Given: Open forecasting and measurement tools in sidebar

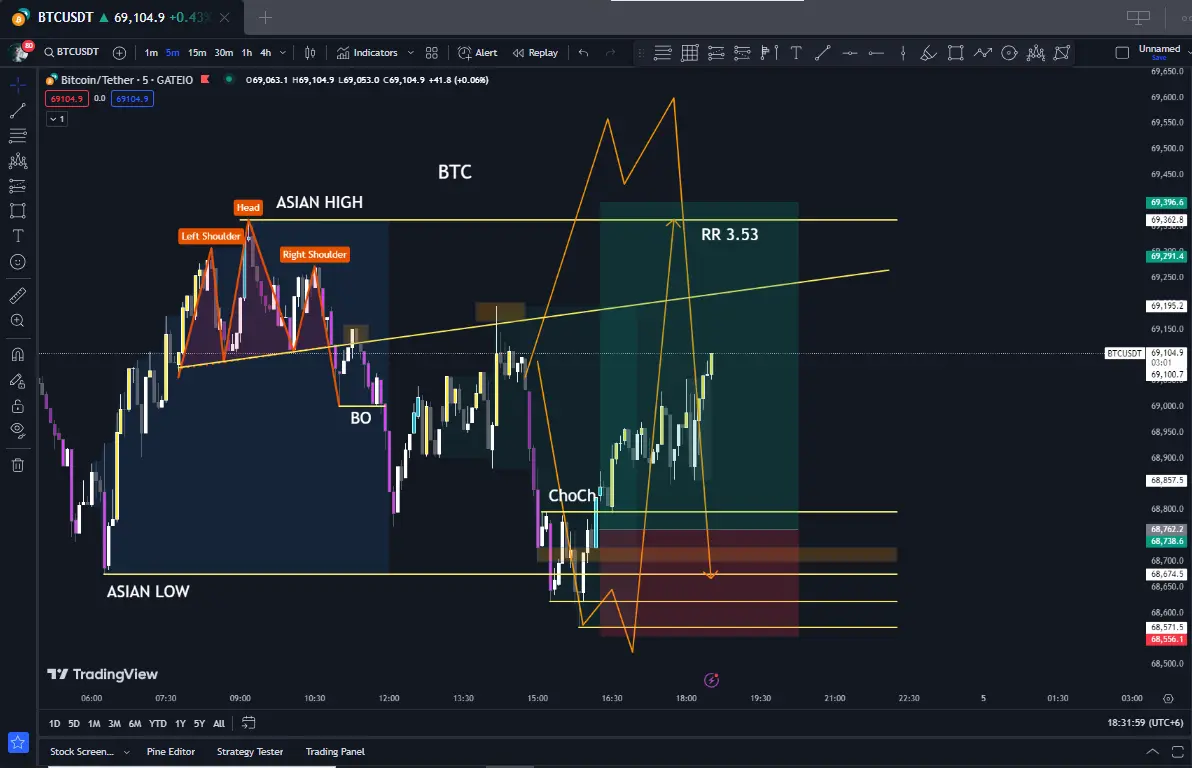Looking at the screenshot, I should point(17,186).
